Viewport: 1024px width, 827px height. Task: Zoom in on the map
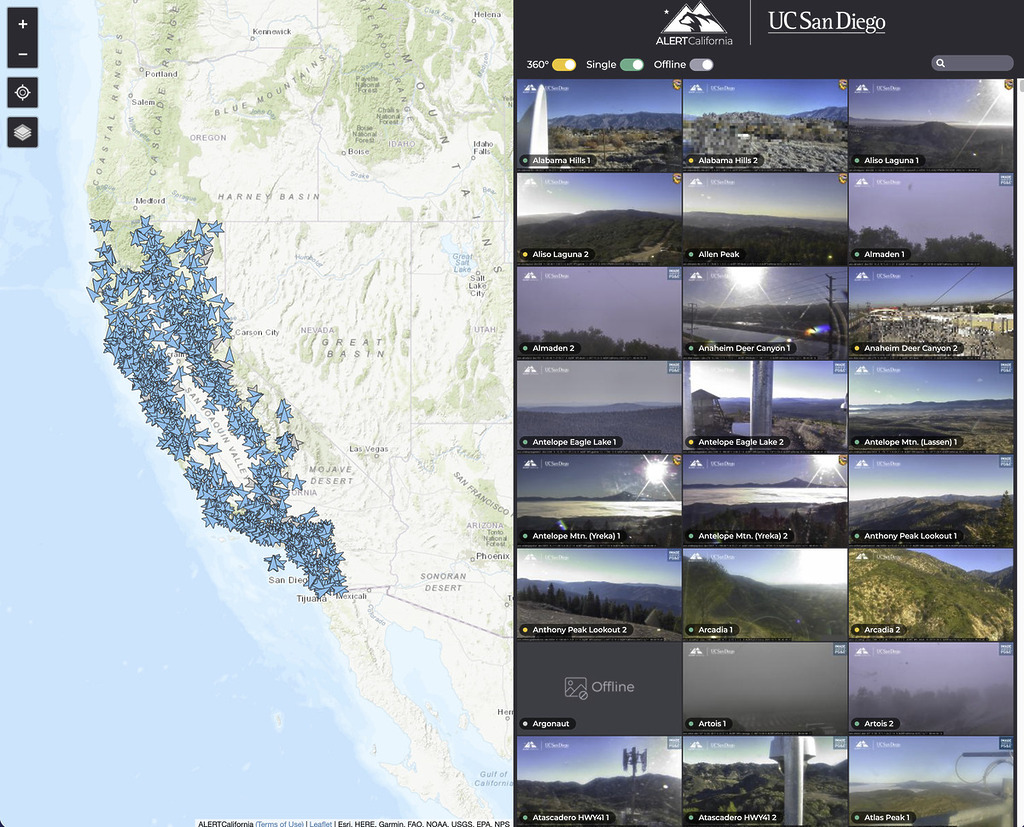tap(23, 24)
